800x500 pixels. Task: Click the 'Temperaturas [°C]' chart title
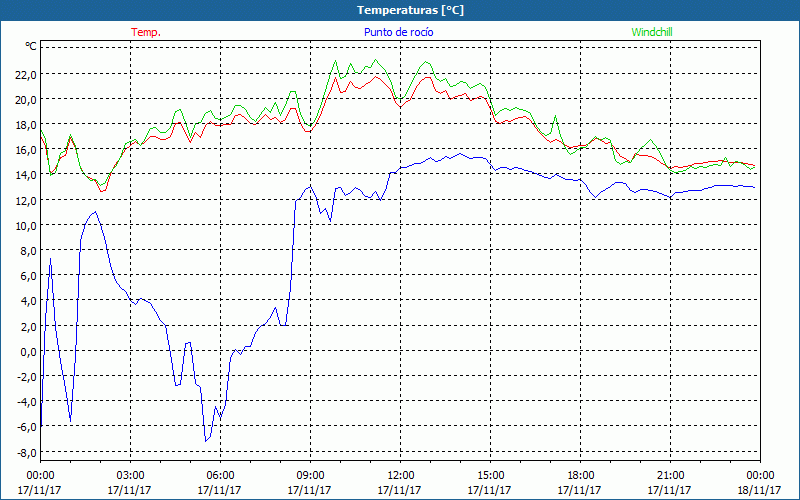click(410, 10)
